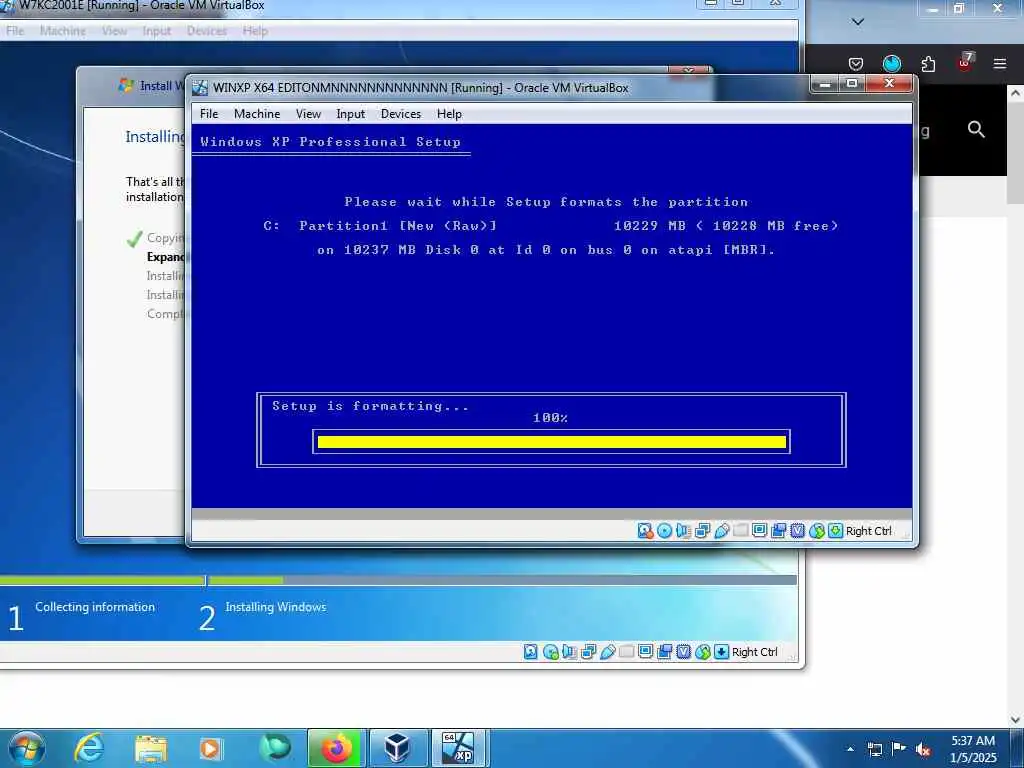This screenshot has height=768, width=1024.
Task: Open View menu in WINXP VirtualBox window
Action: coord(308,114)
